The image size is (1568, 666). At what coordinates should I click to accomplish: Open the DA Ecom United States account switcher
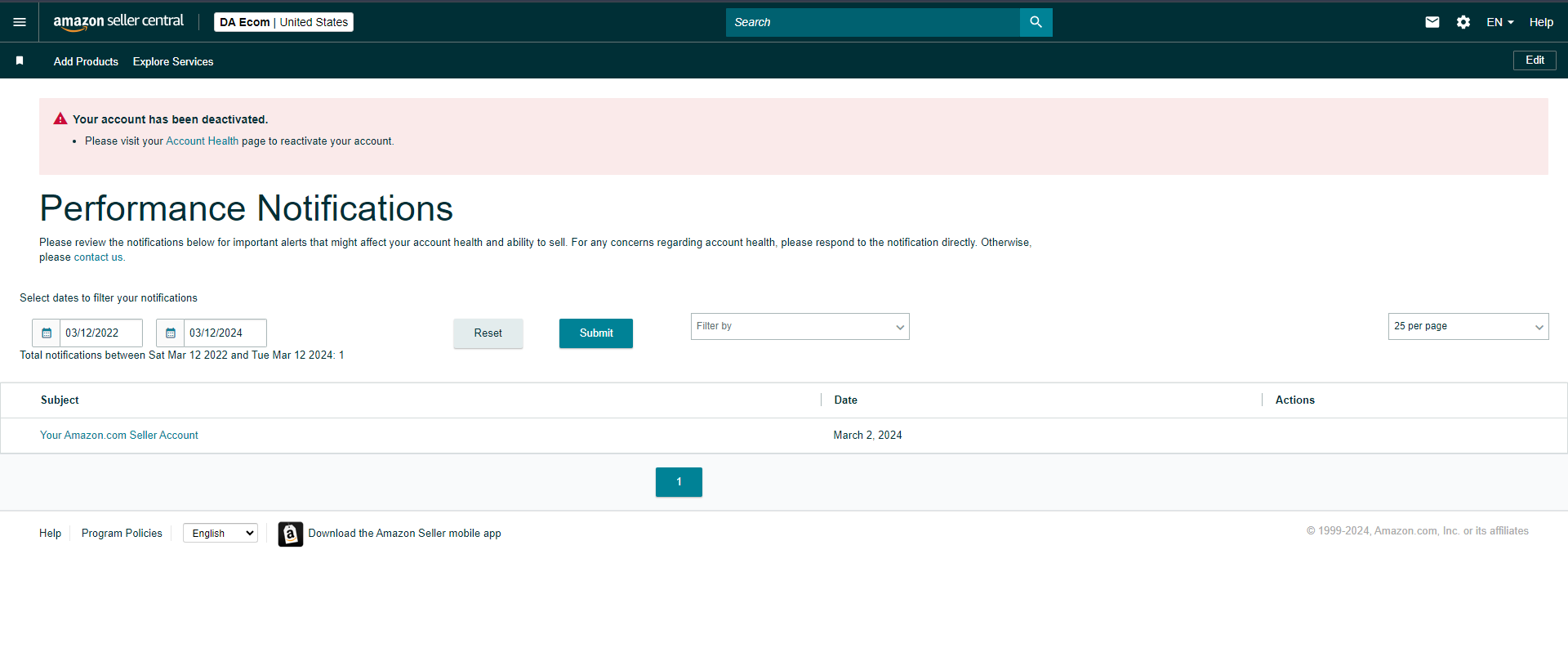pyautogui.click(x=283, y=22)
